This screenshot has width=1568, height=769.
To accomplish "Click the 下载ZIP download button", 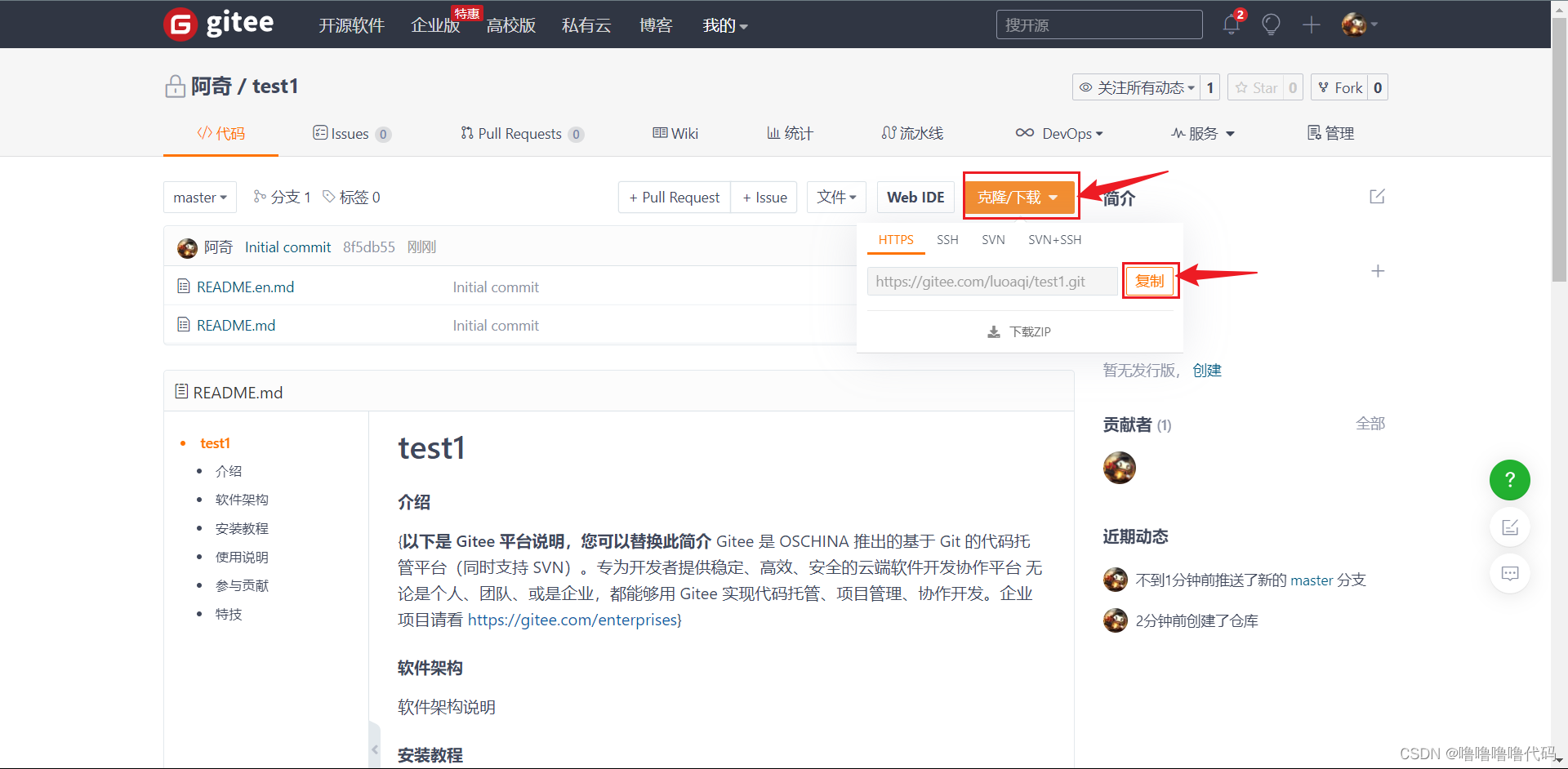I will tap(1019, 331).
